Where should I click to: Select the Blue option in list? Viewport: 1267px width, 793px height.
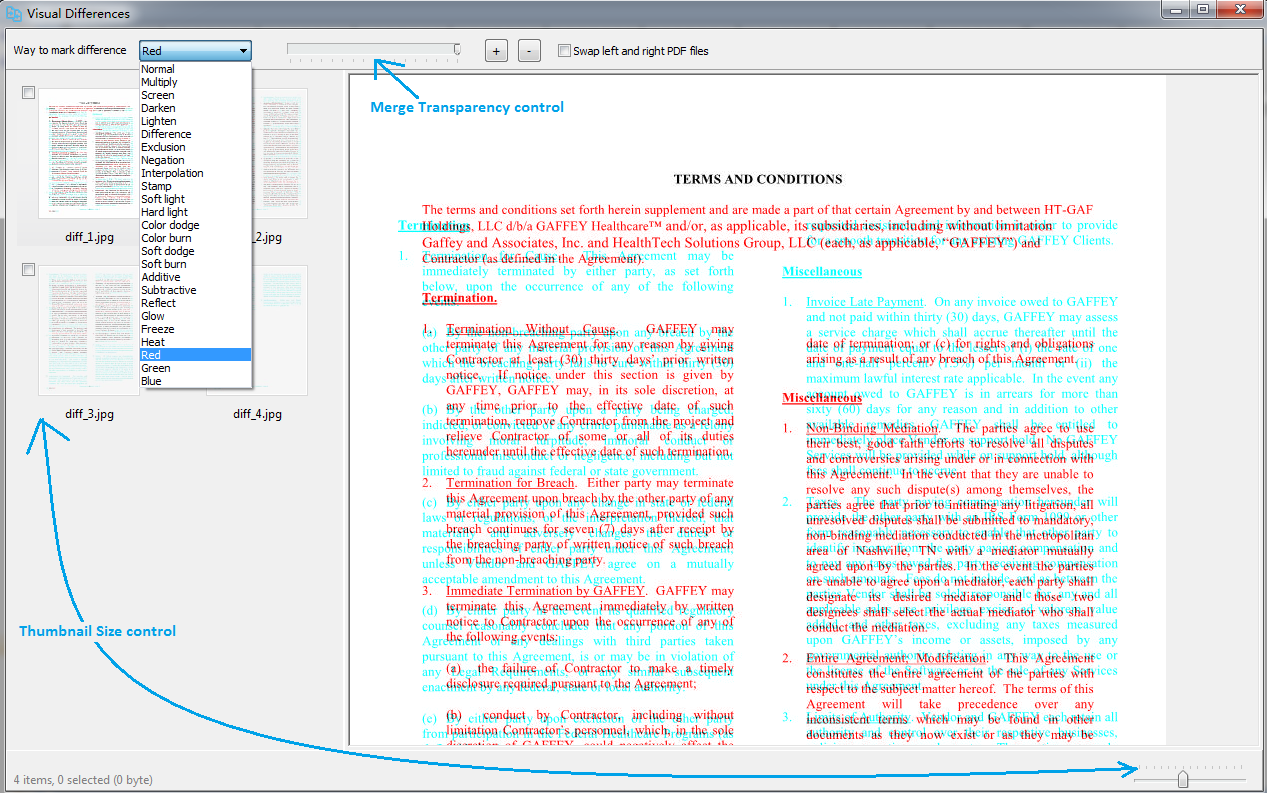196,381
